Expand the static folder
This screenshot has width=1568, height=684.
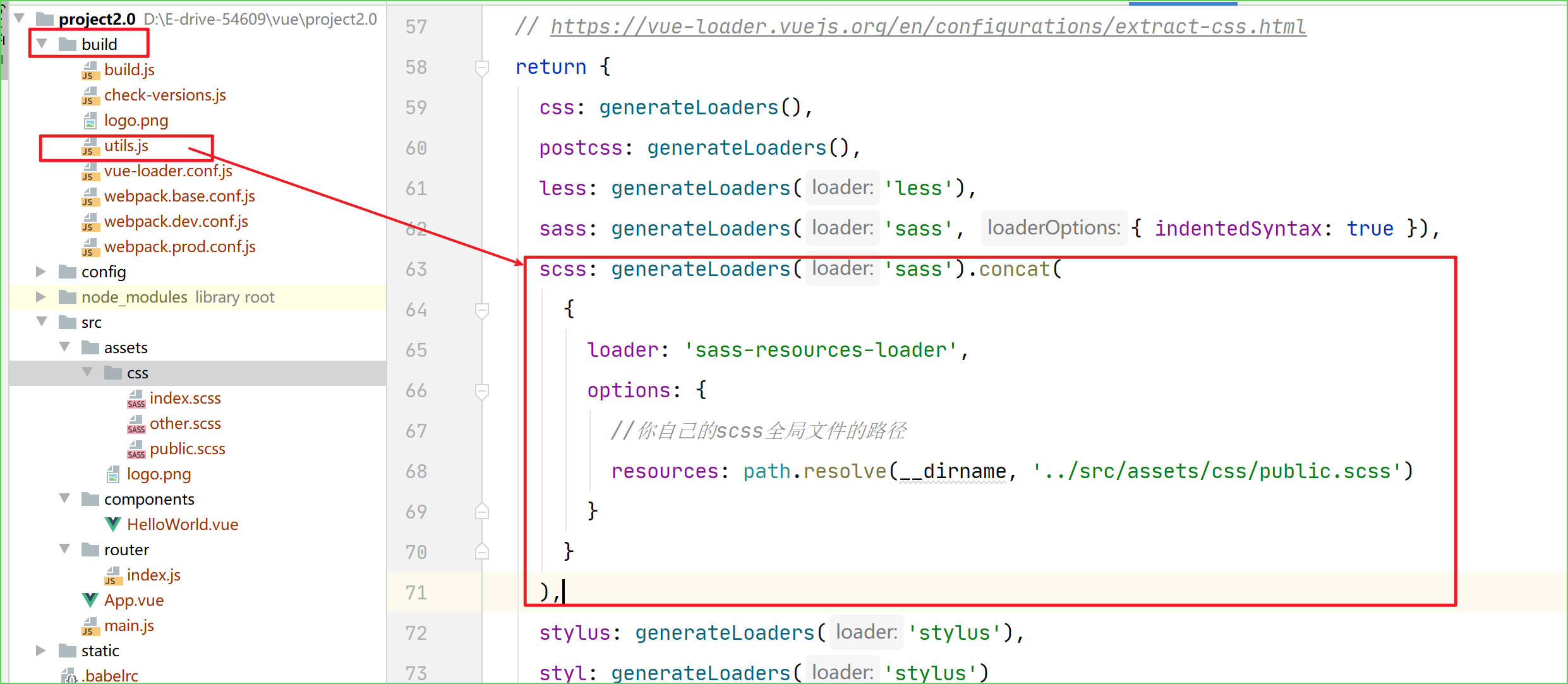(x=41, y=651)
